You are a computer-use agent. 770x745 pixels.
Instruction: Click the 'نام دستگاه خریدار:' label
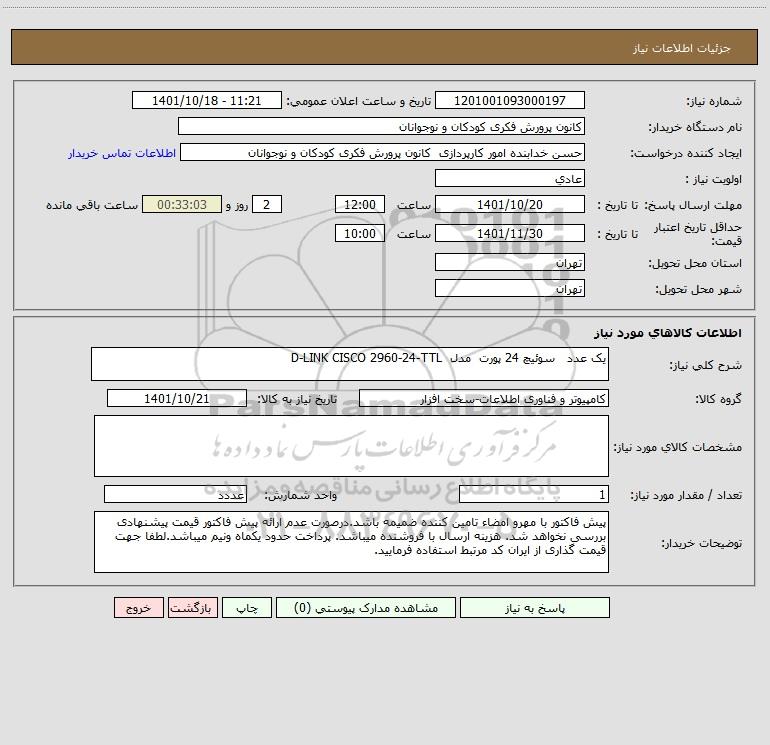point(695,128)
